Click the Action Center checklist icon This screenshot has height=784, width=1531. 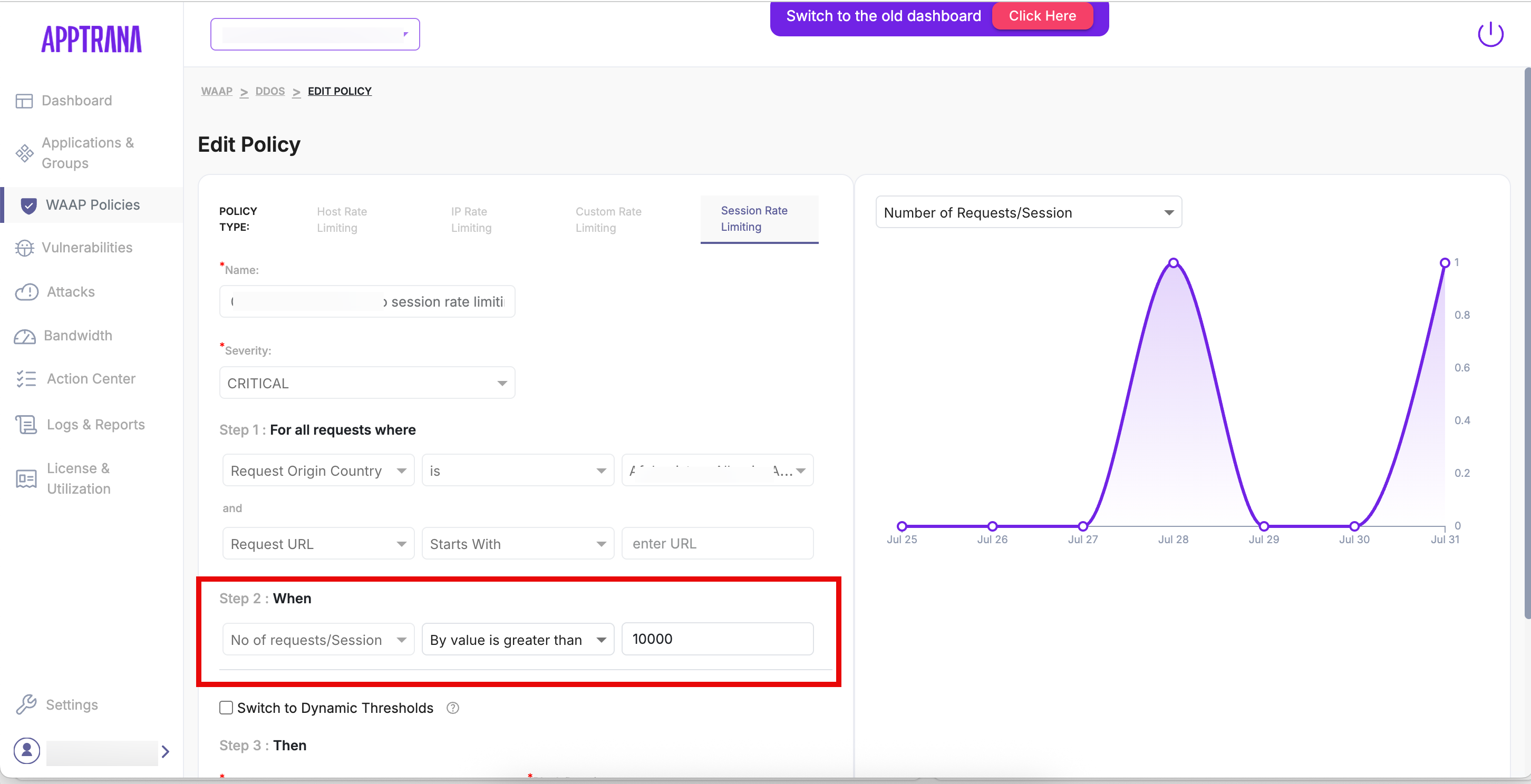(26, 379)
